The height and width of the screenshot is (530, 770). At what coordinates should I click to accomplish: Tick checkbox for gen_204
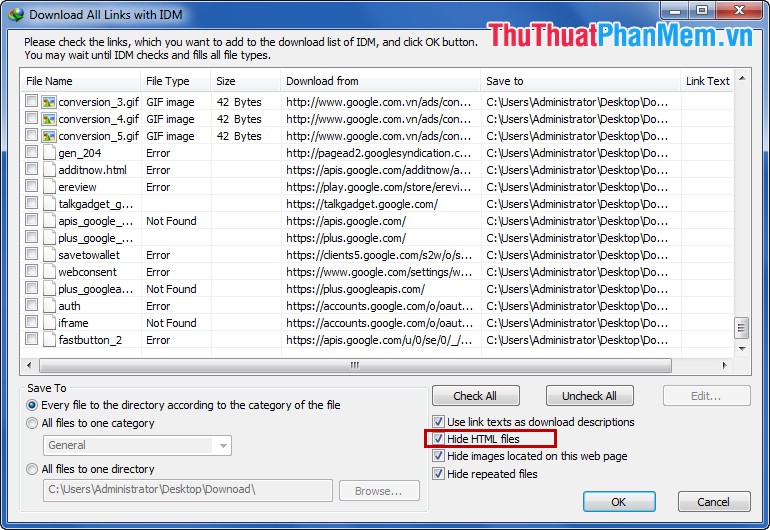(31, 152)
